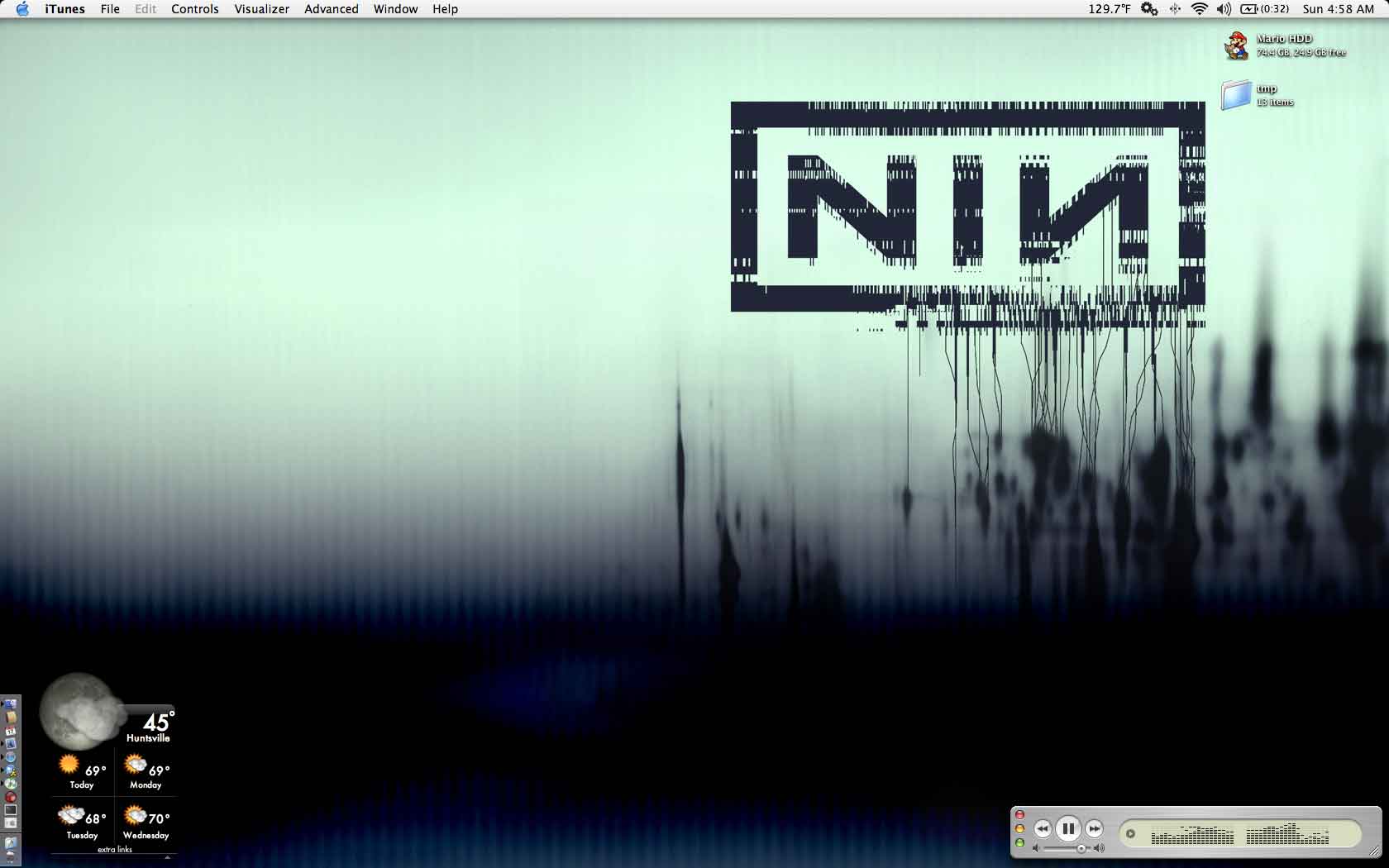Click the partly cloudy icon for Wednesday

pos(135,816)
